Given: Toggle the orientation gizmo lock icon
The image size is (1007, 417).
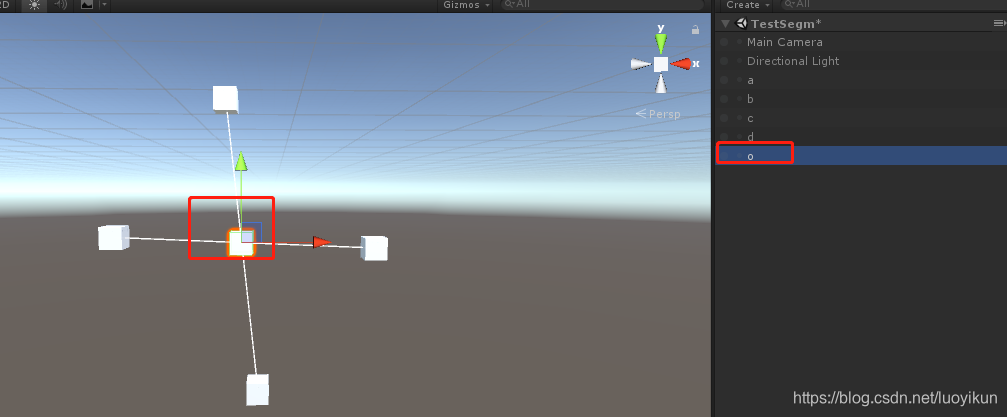Looking at the screenshot, I should pyautogui.click(x=695, y=30).
